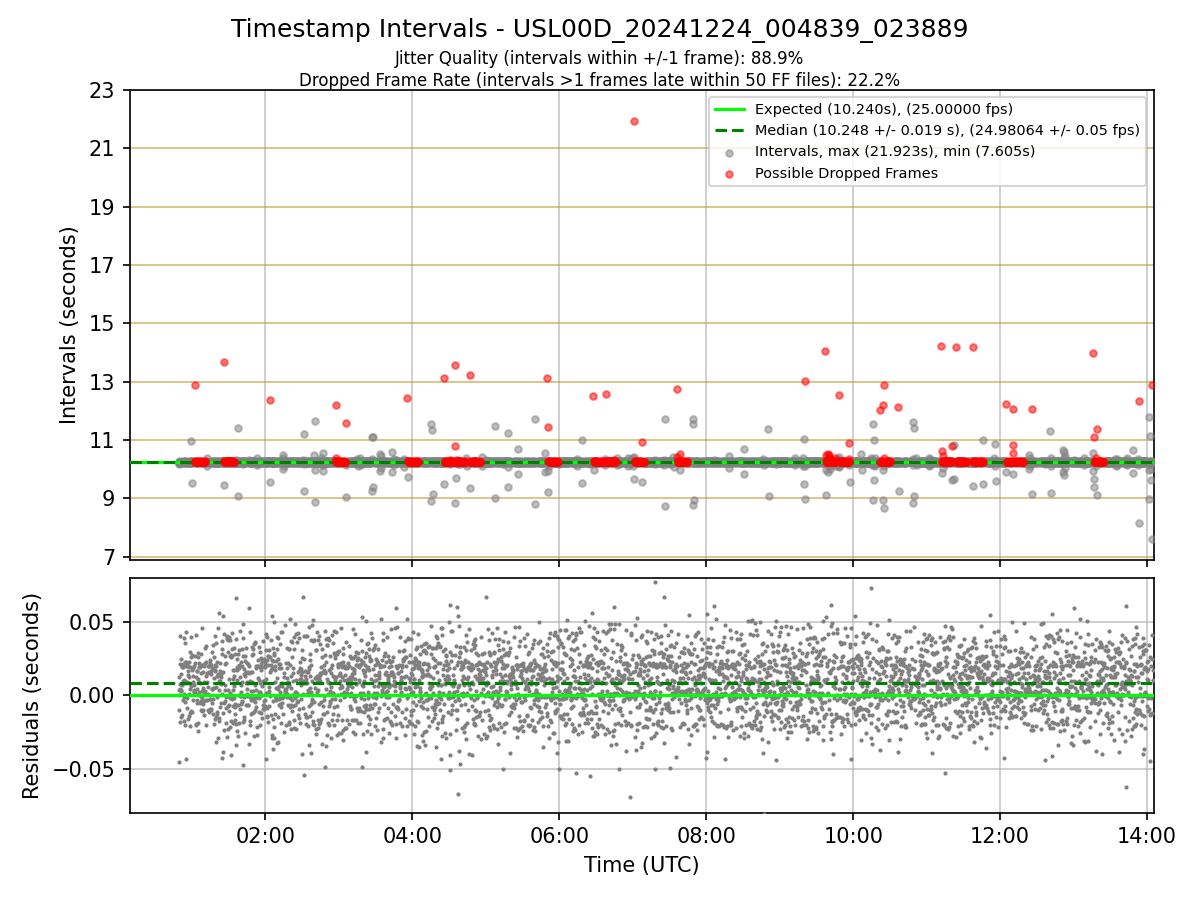Click legend entry 'Expected (10.240s), (25.00000 fps)'
1200x900 pixels.
point(884,109)
